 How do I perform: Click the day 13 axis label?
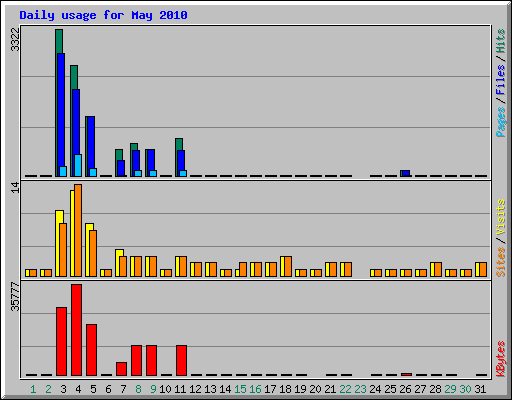[210, 389]
